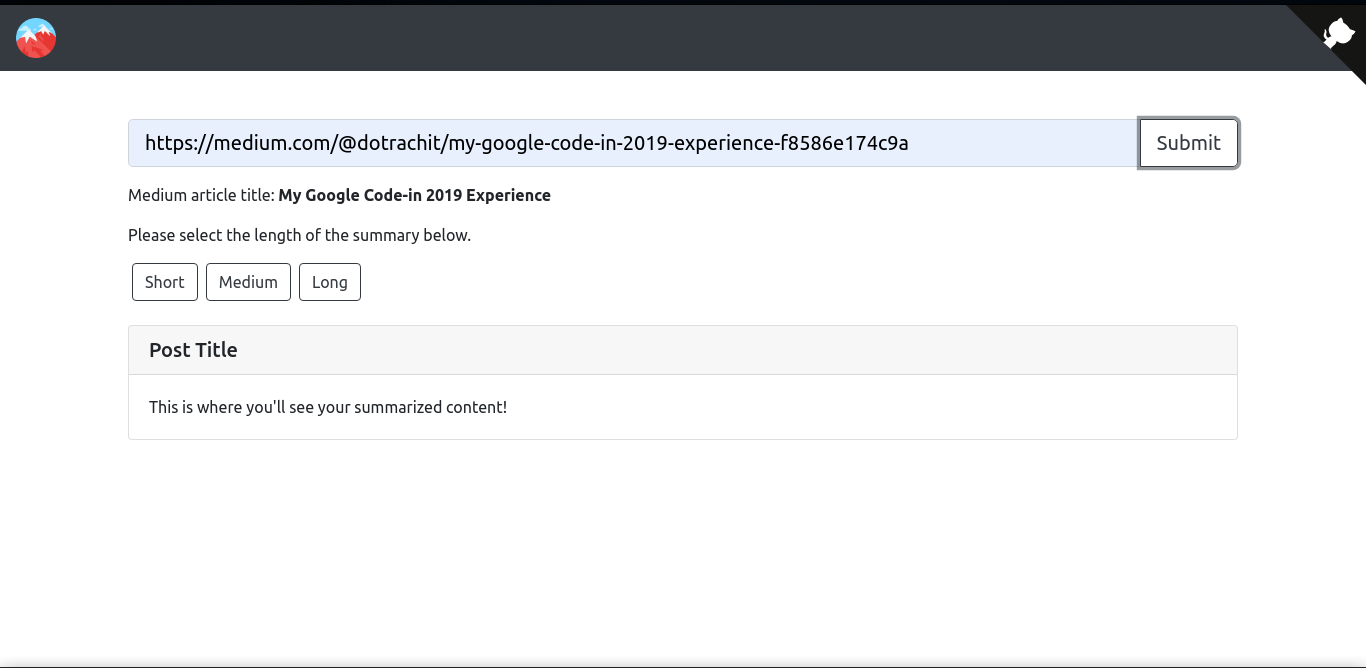Screen dimensions: 1366x668
Task: Open the GitHub octocat corner link
Action: pyautogui.click(x=1339, y=34)
